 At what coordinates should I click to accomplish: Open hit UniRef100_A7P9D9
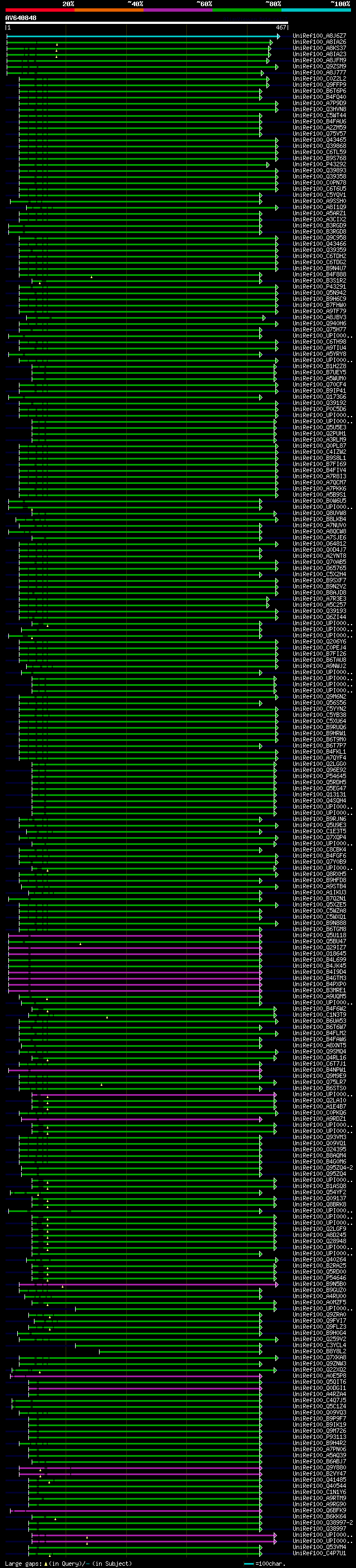(x=319, y=103)
